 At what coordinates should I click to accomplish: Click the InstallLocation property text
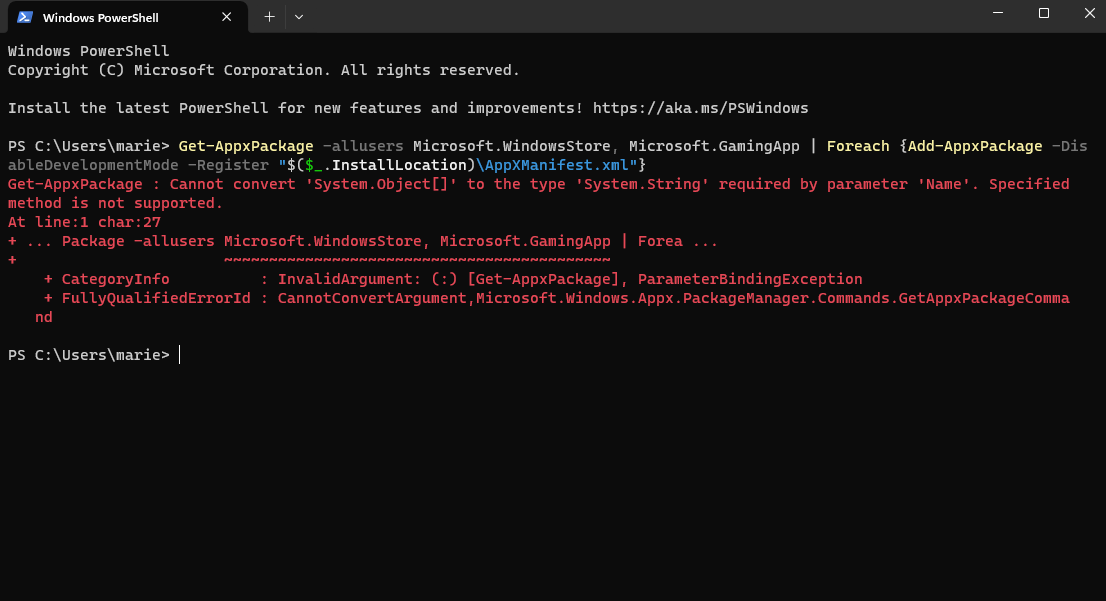399,165
